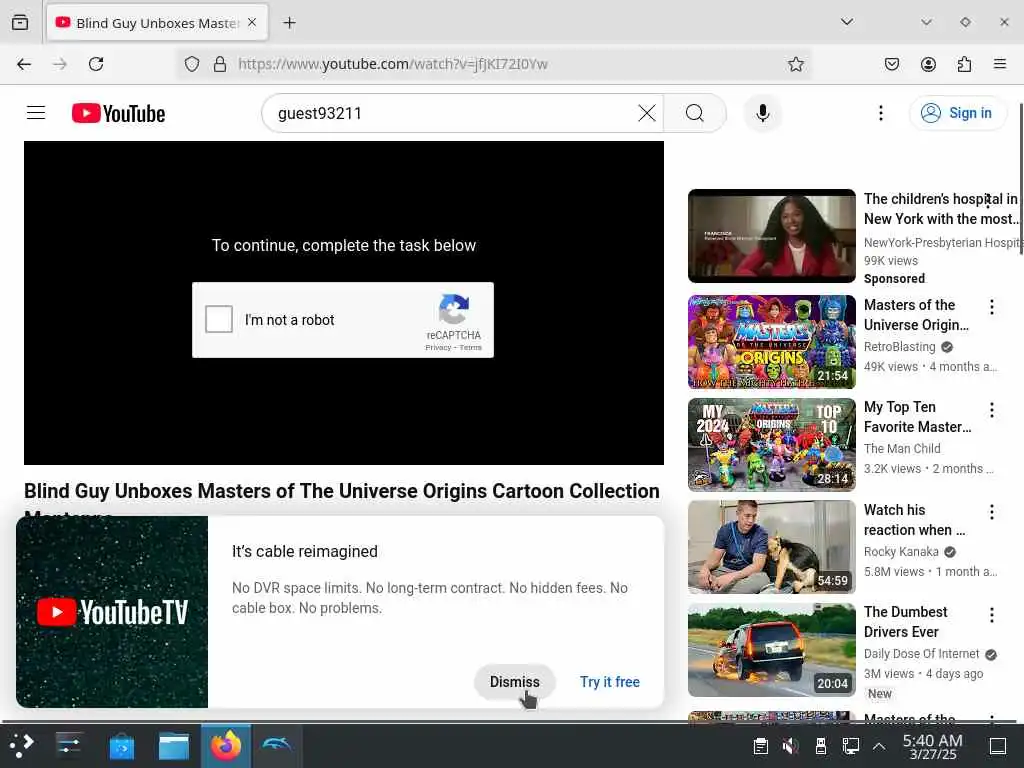The height and width of the screenshot is (768, 1024).
Task: Open the clock showing 5:40 AM
Action: 932,746
